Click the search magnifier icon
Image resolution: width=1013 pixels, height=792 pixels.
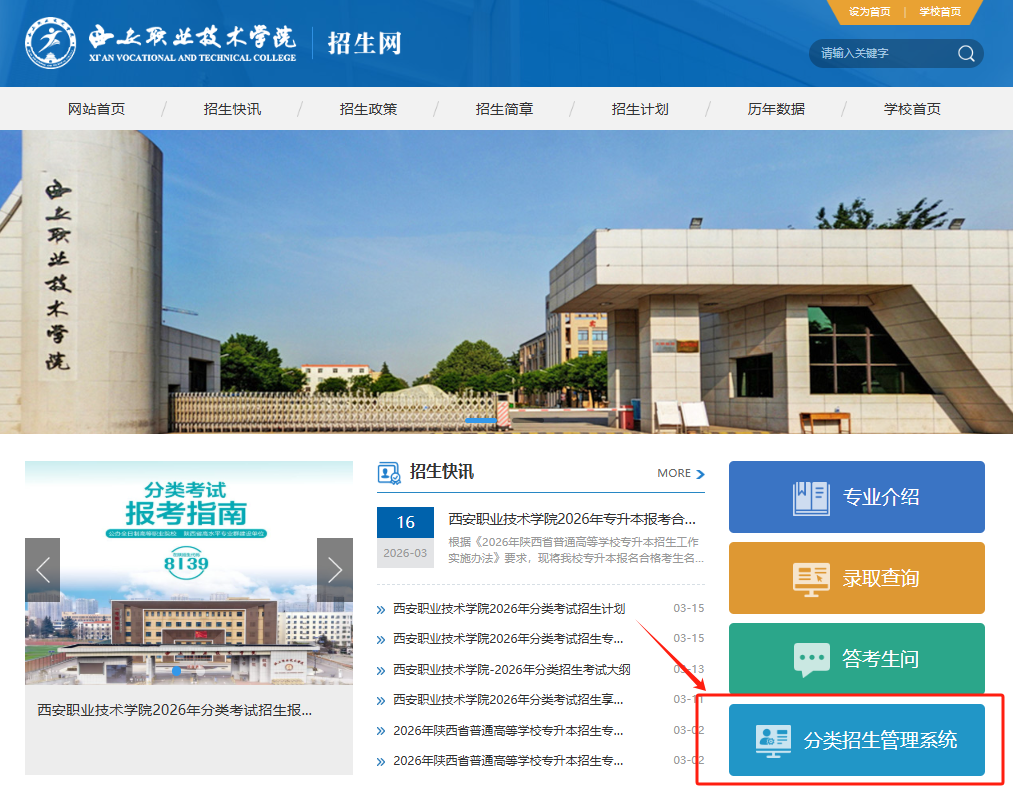click(x=965, y=54)
